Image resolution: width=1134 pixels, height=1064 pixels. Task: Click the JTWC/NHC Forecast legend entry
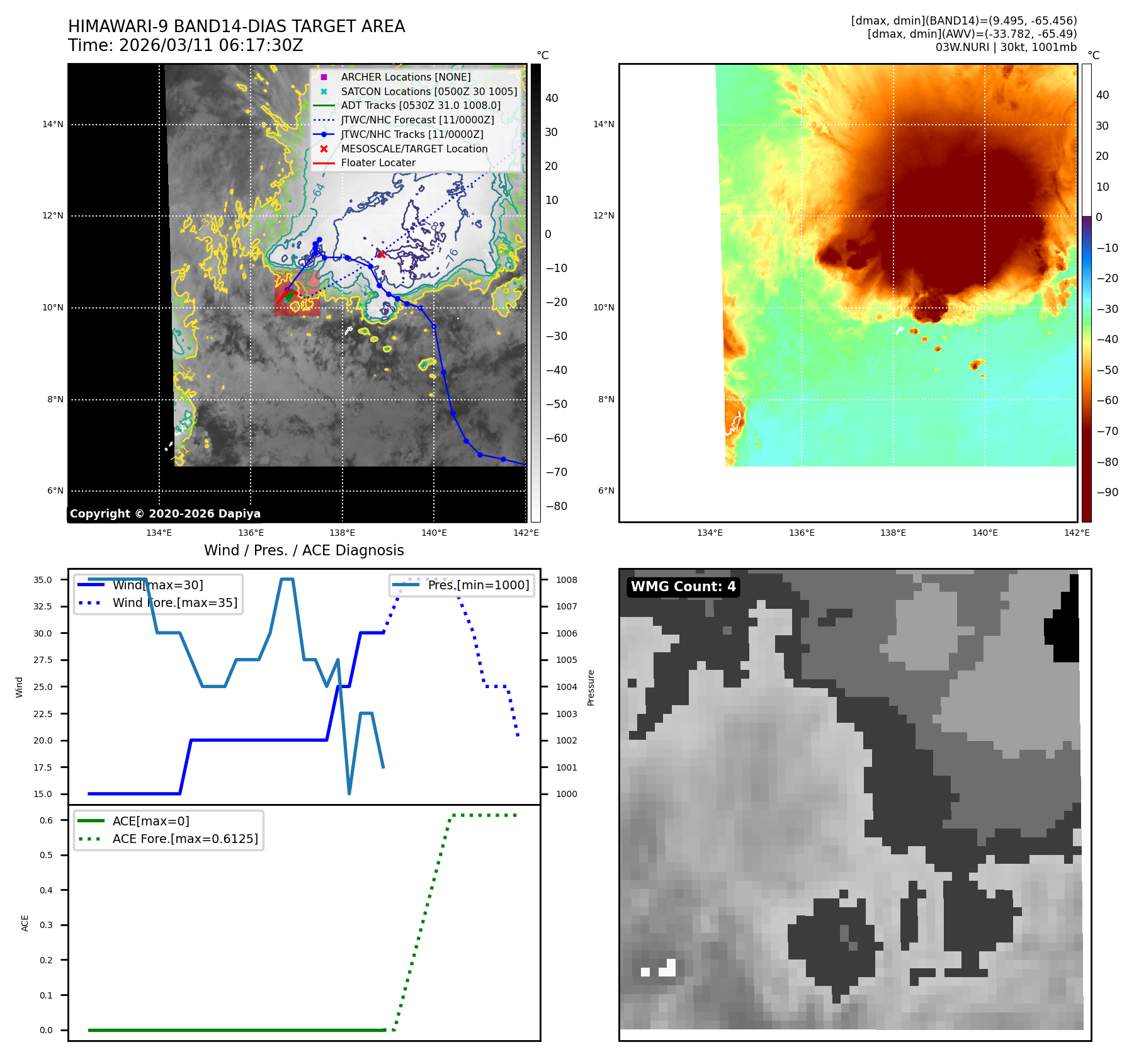point(417,120)
